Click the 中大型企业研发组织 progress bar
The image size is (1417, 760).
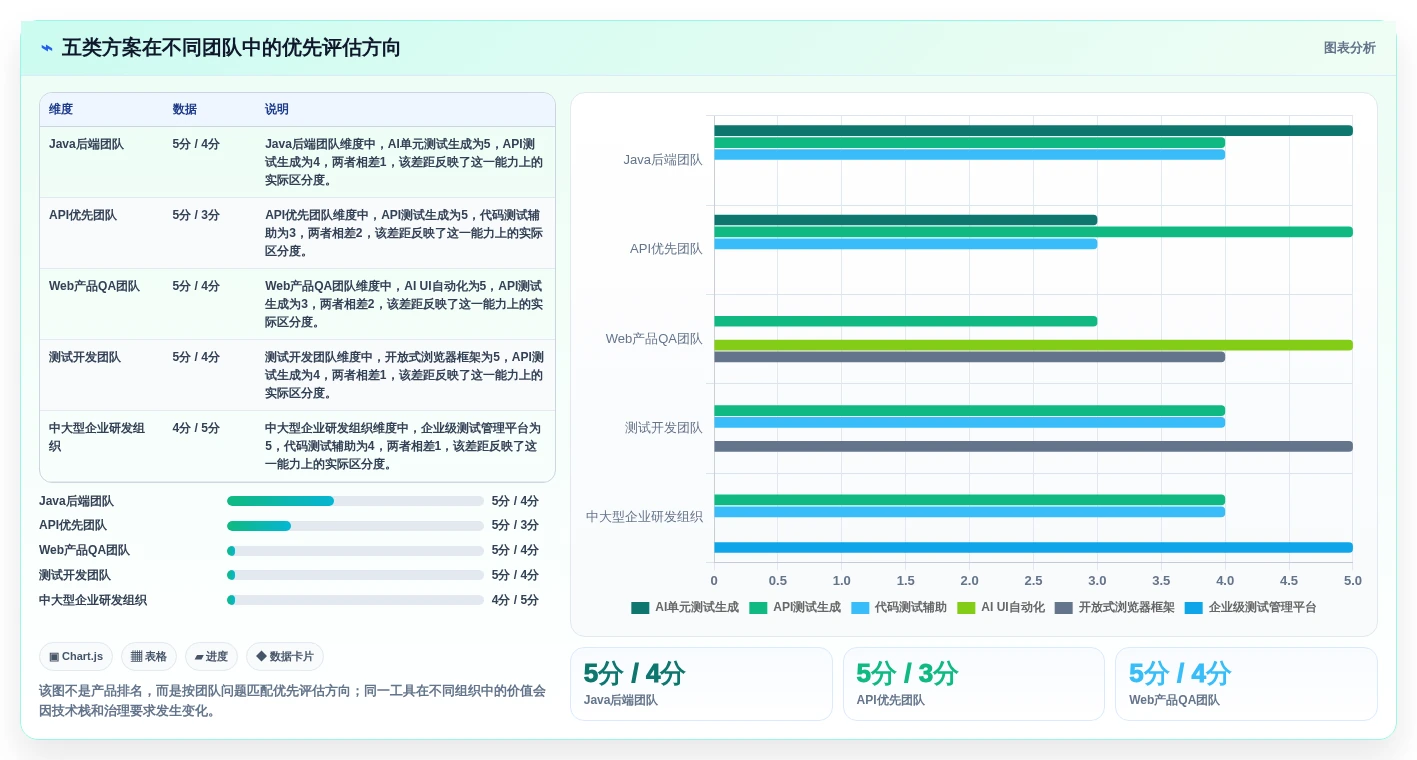355,600
